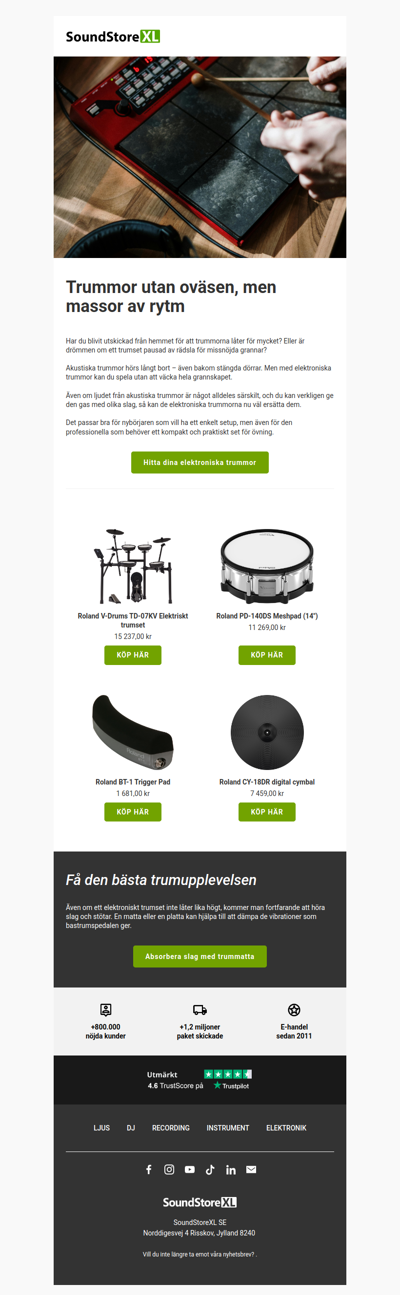The height and width of the screenshot is (1295, 400).
Task: Open the ELEKTRONIK footer category
Action: (x=286, y=1128)
